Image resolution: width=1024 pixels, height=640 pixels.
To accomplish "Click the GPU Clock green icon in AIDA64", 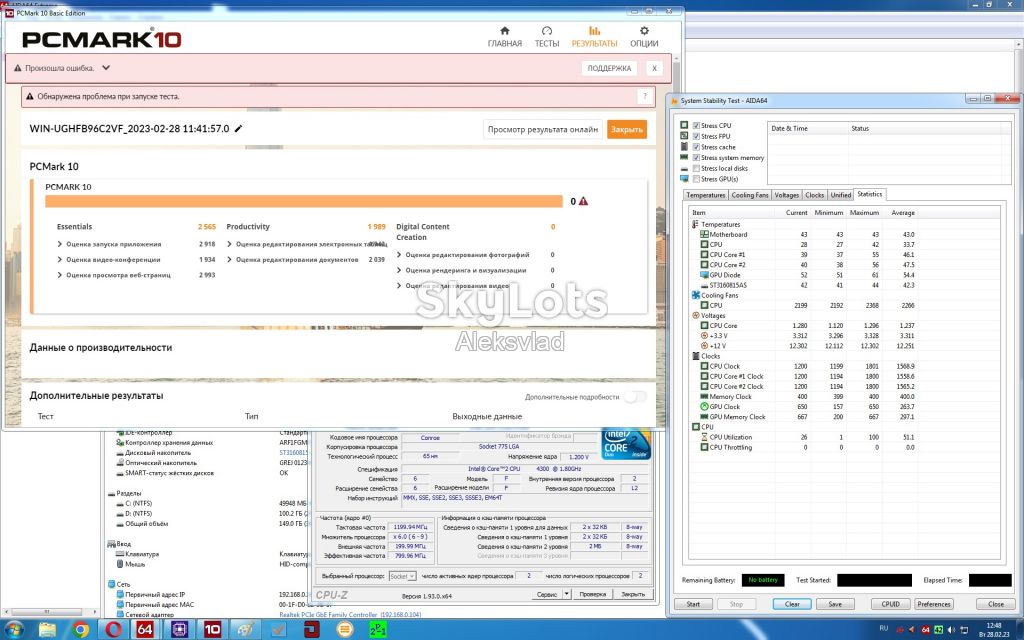I will click(x=704, y=406).
